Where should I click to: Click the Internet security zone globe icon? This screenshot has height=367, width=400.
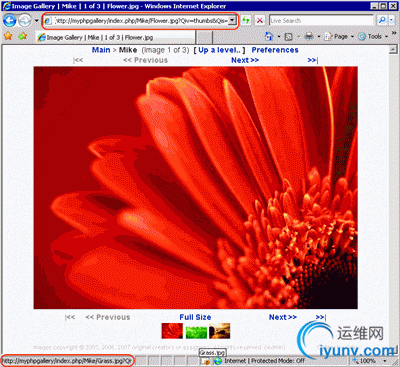pyautogui.click(x=218, y=361)
